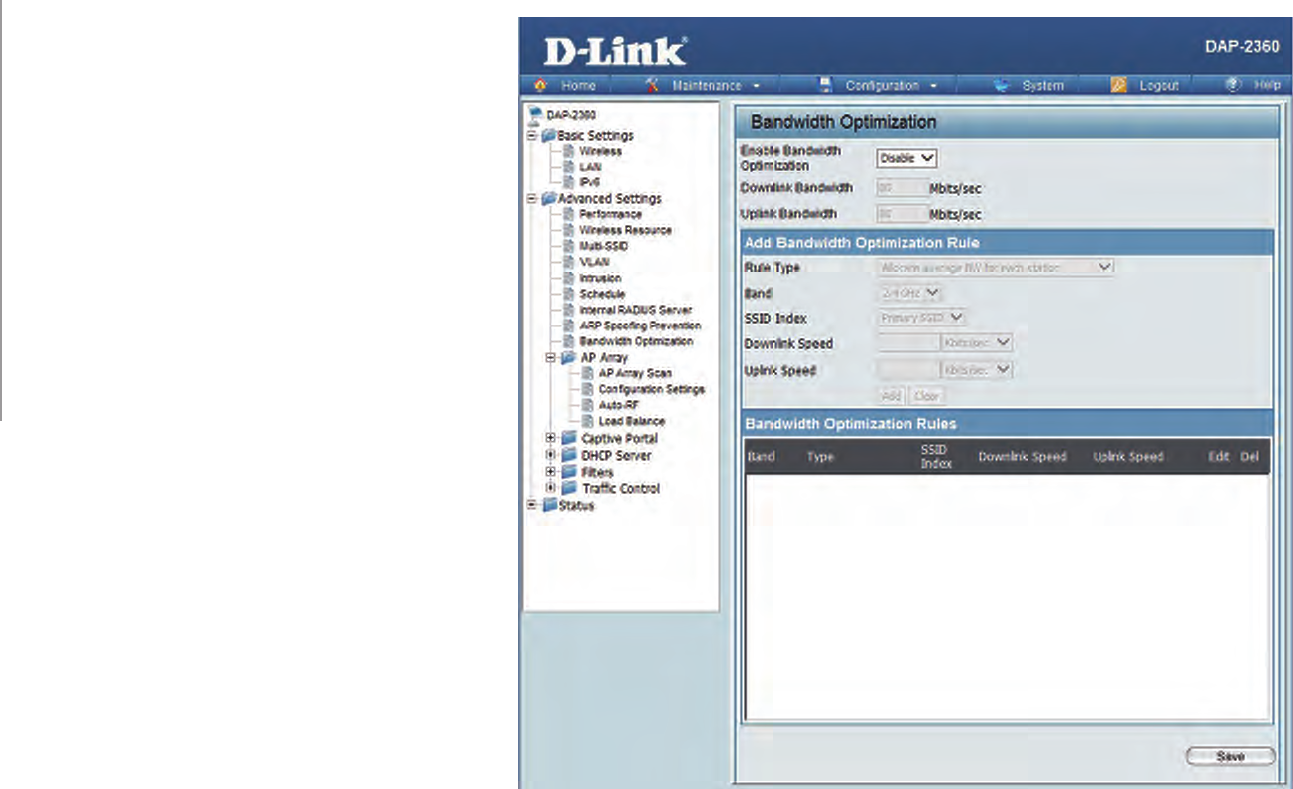1293x789 pixels.
Task: Click the SSID Index column header
Action: [935, 457]
